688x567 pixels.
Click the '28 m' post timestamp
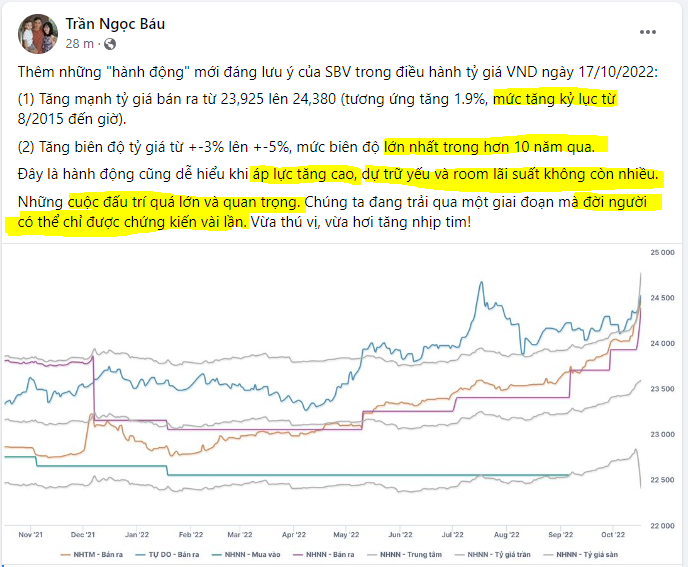point(79,44)
